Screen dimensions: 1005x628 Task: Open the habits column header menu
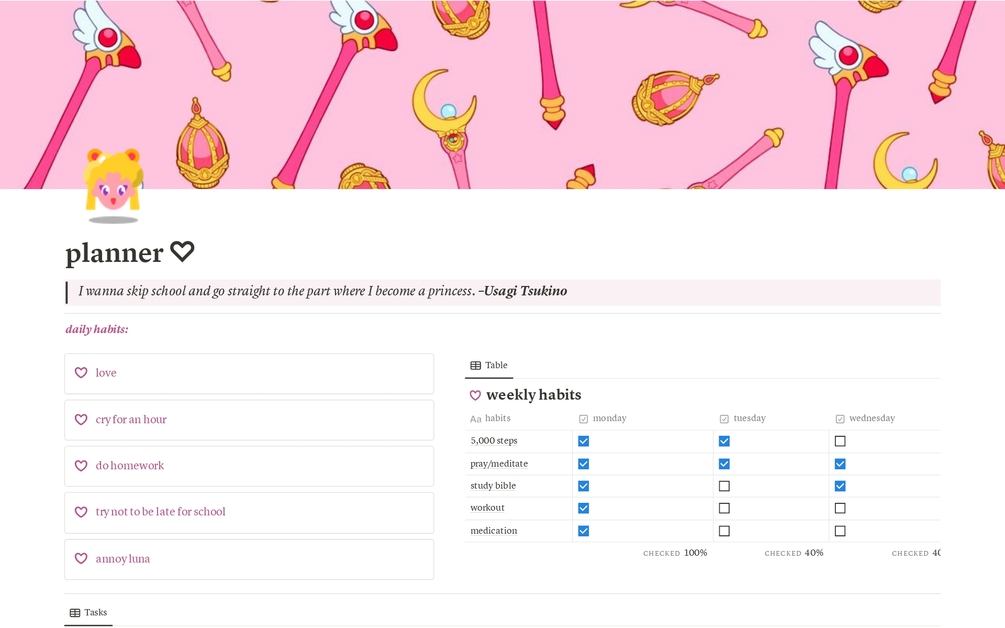(519, 418)
